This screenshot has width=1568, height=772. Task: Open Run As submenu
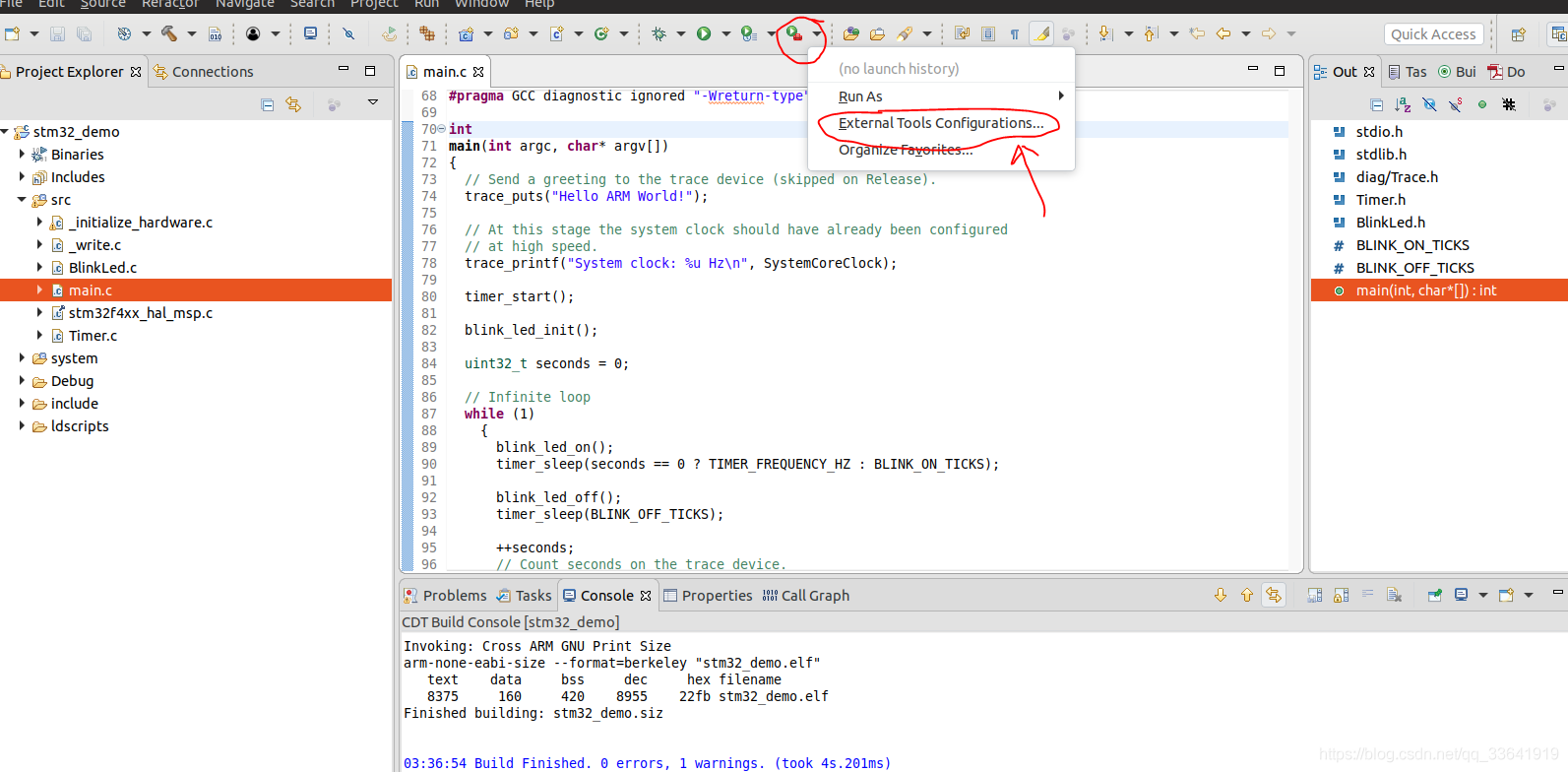[941, 96]
